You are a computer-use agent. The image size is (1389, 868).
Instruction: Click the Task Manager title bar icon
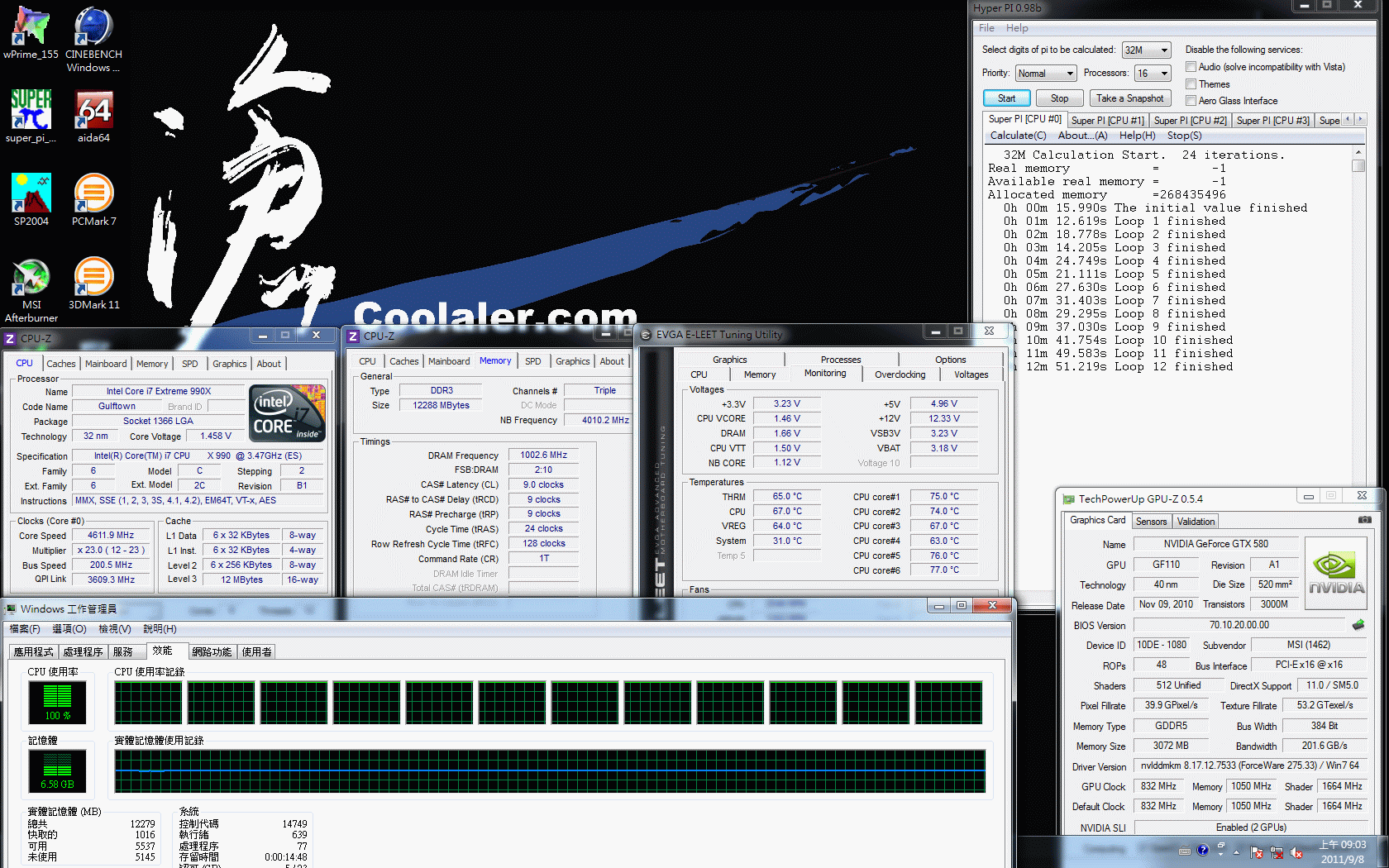point(11,609)
